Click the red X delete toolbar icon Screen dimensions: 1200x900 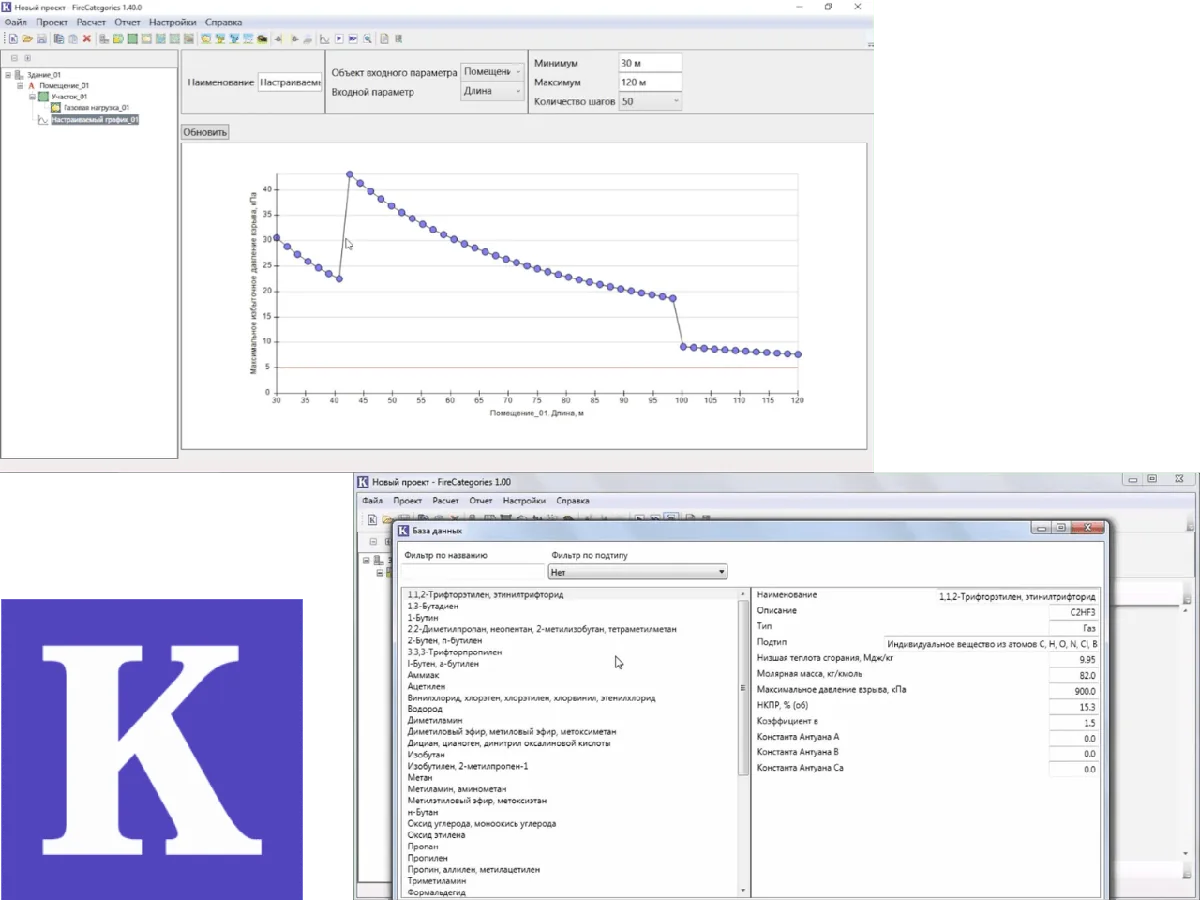[87, 39]
